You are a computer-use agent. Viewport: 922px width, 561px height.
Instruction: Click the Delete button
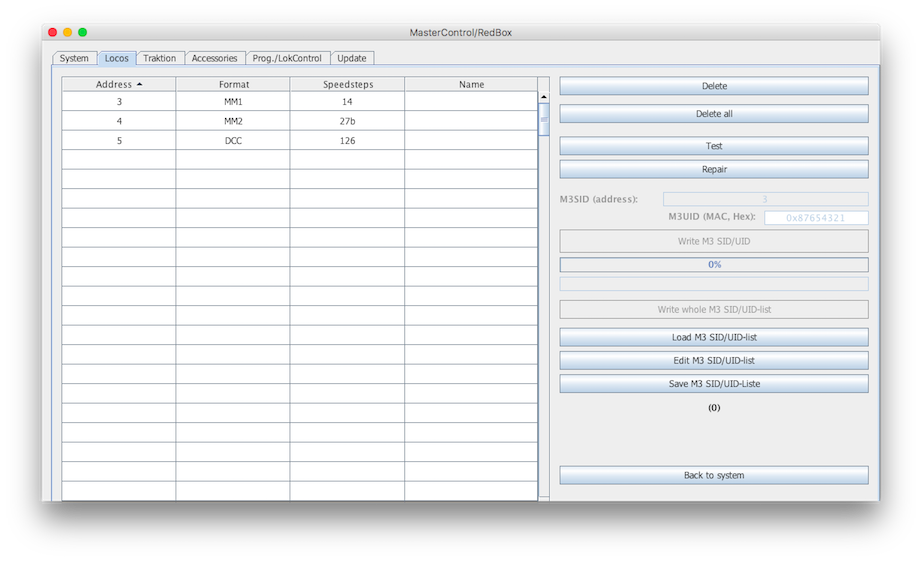point(713,87)
